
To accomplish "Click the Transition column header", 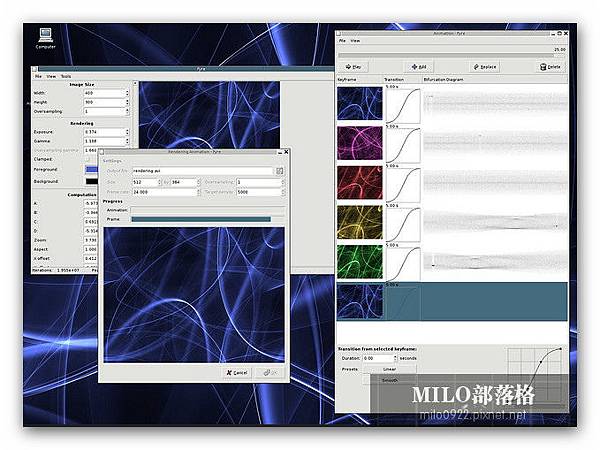I will click(402, 80).
